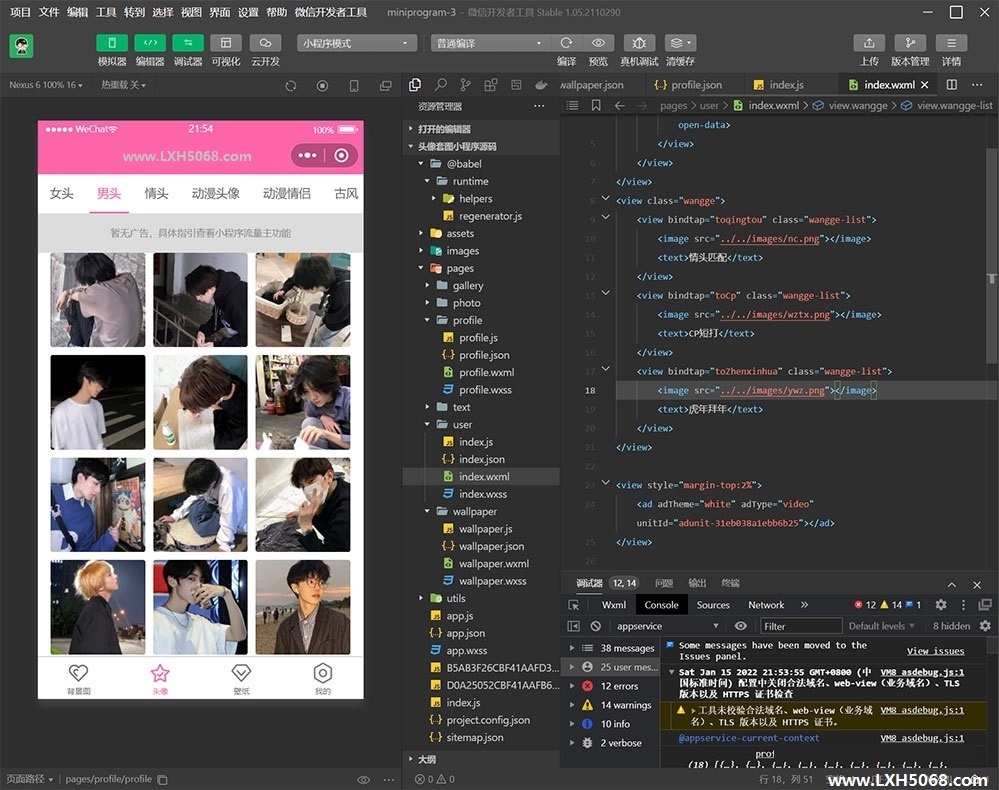Click the 云开发 cloud icon

click(x=265, y=43)
